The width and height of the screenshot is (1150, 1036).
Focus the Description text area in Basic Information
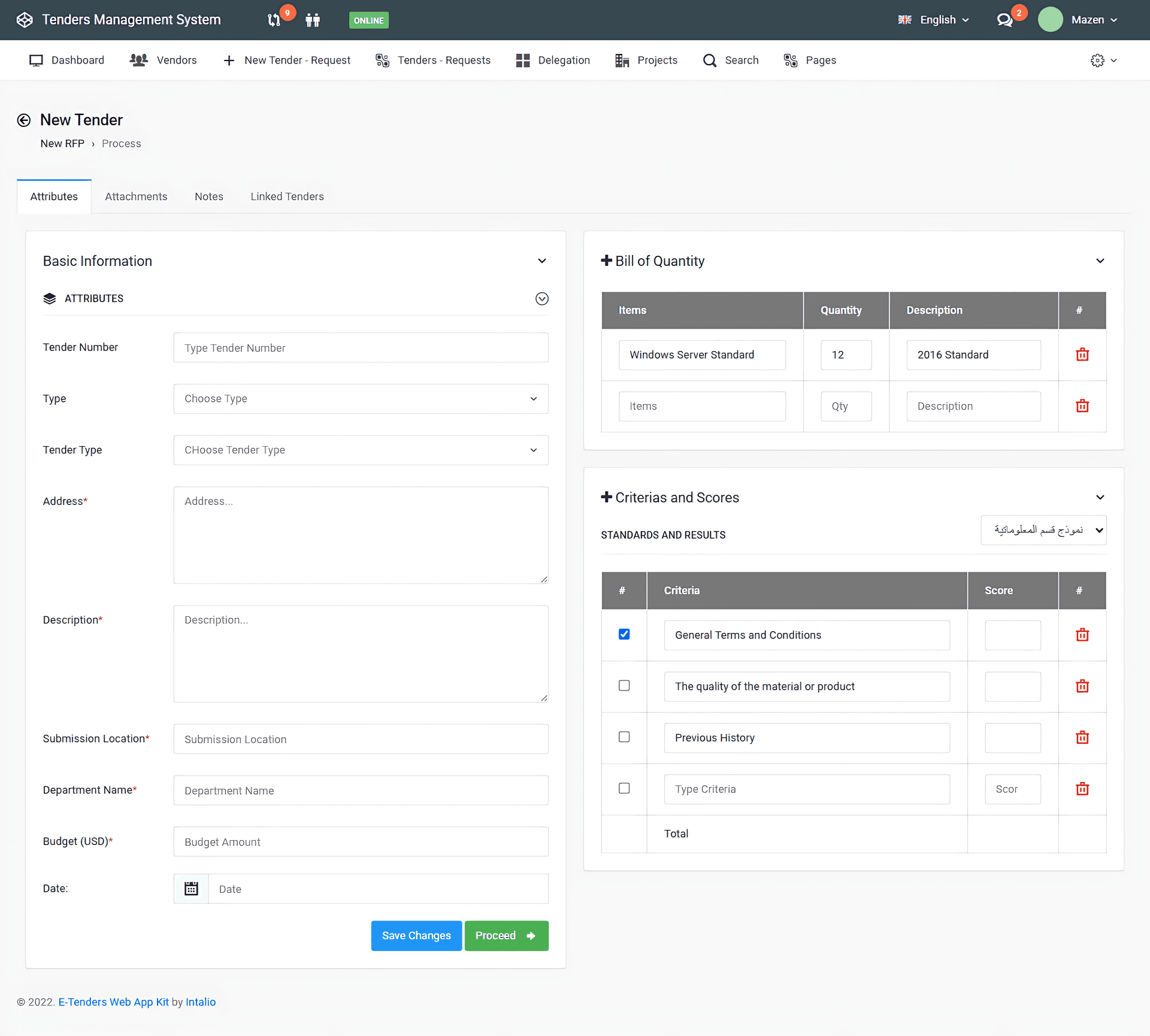click(361, 654)
